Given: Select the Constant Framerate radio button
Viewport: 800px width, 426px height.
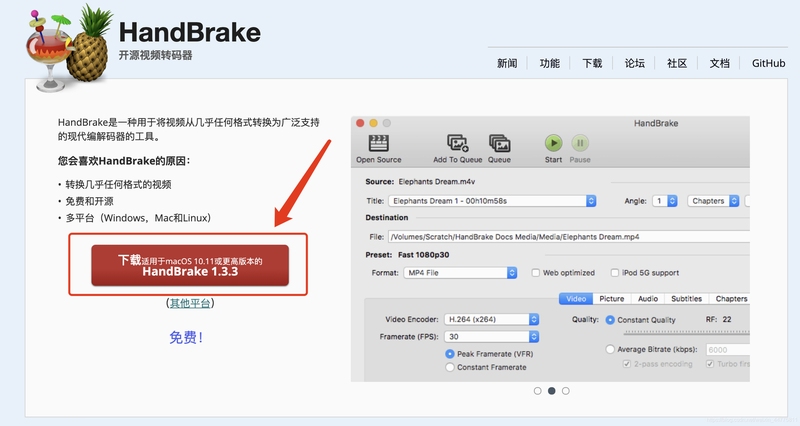Looking at the screenshot, I should click(x=449, y=367).
